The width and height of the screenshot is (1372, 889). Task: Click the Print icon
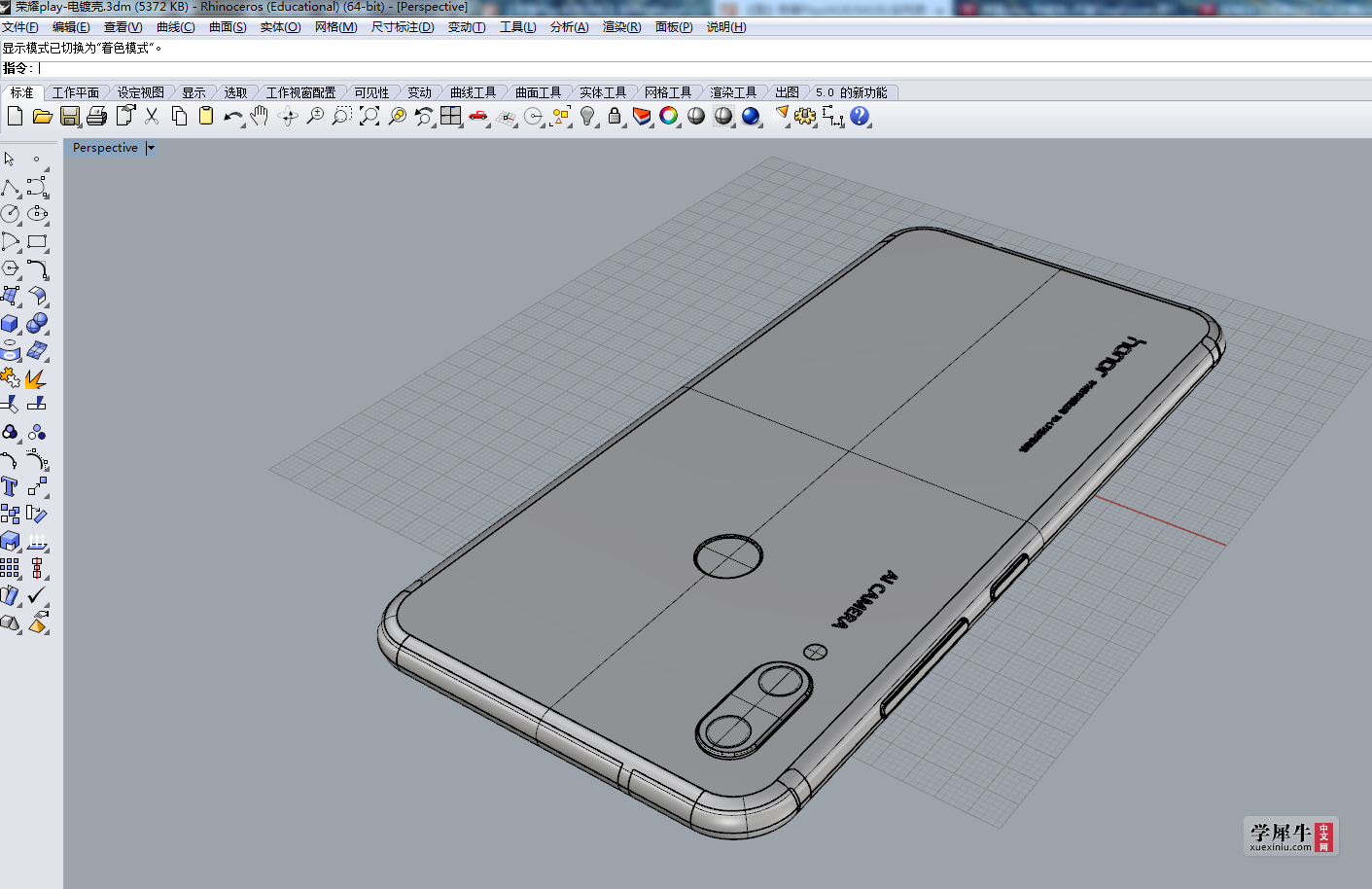(96, 116)
